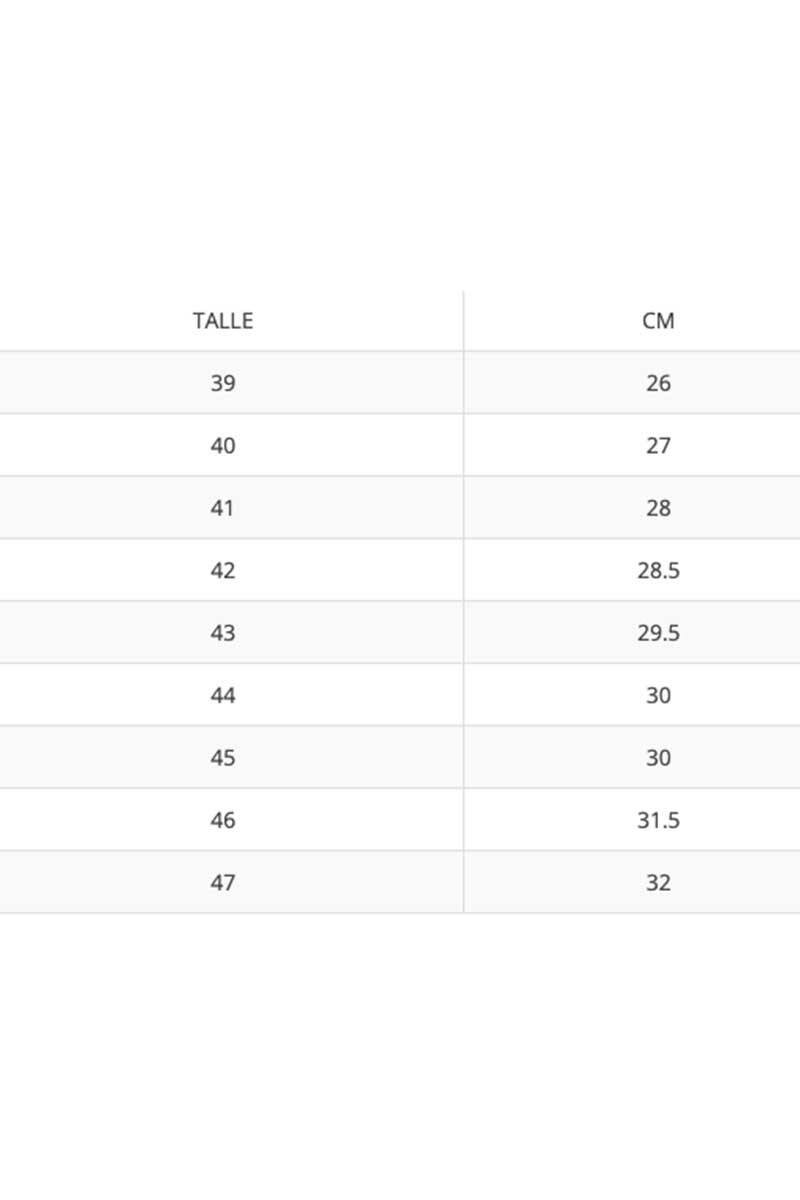Click the 27 cm value
800x1200 pixels.
658,445
